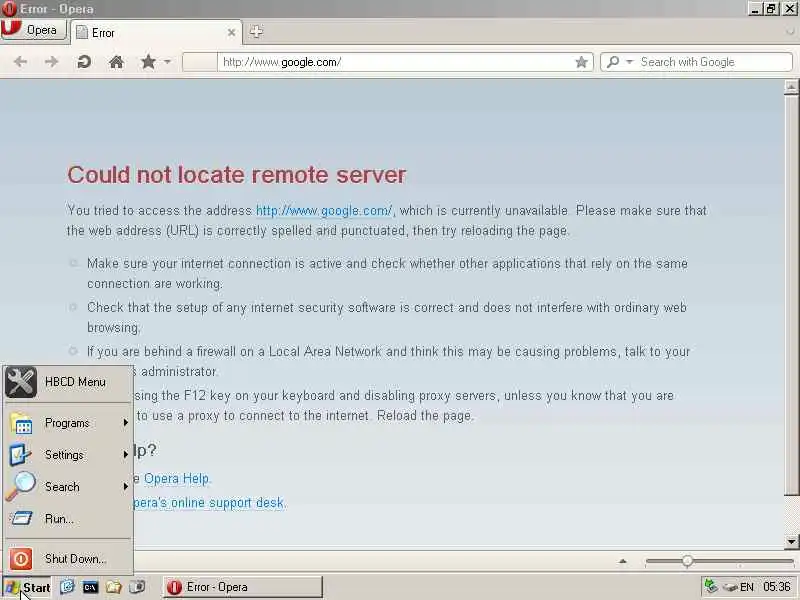Click the Opera logo in title bar
Image resolution: width=800 pixels, height=600 pixels.
tap(9, 9)
